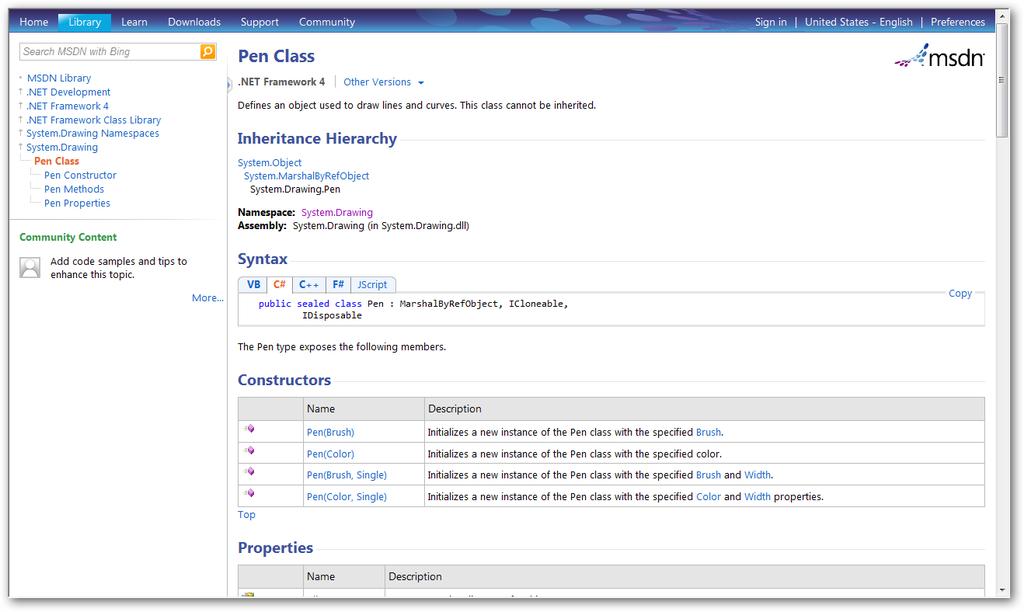Open MSDN Library in the navigation tree
Viewport: 1024px width, 612px height.
59,78
